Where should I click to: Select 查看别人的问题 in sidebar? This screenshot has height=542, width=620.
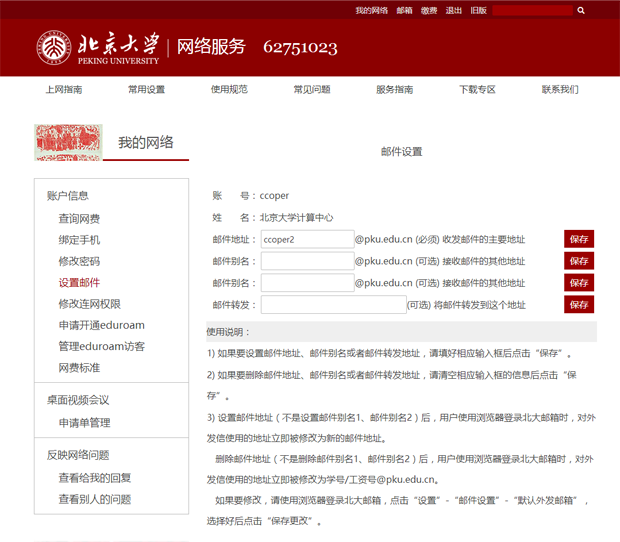point(95,499)
